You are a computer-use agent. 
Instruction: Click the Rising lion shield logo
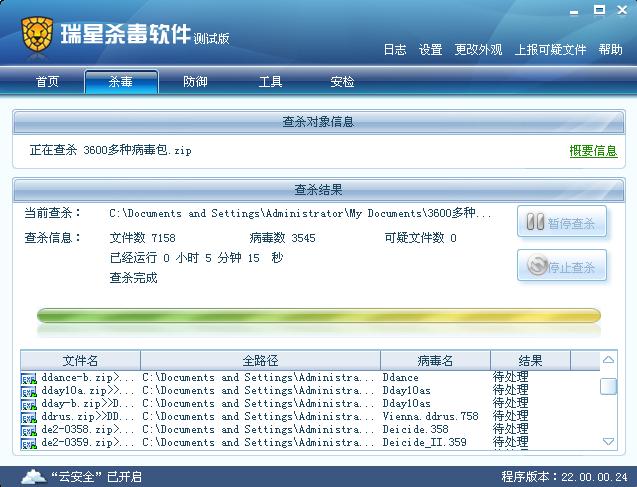coord(37,34)
